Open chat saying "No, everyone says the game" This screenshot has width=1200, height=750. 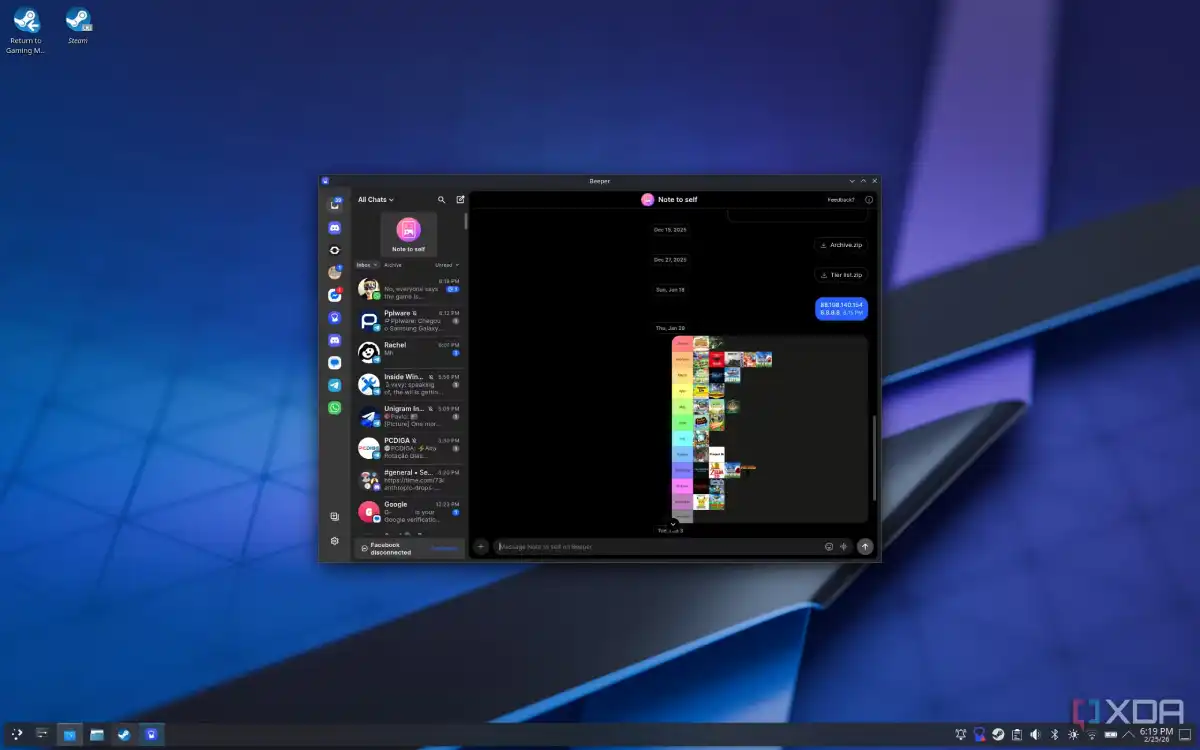tap(409, 289)
